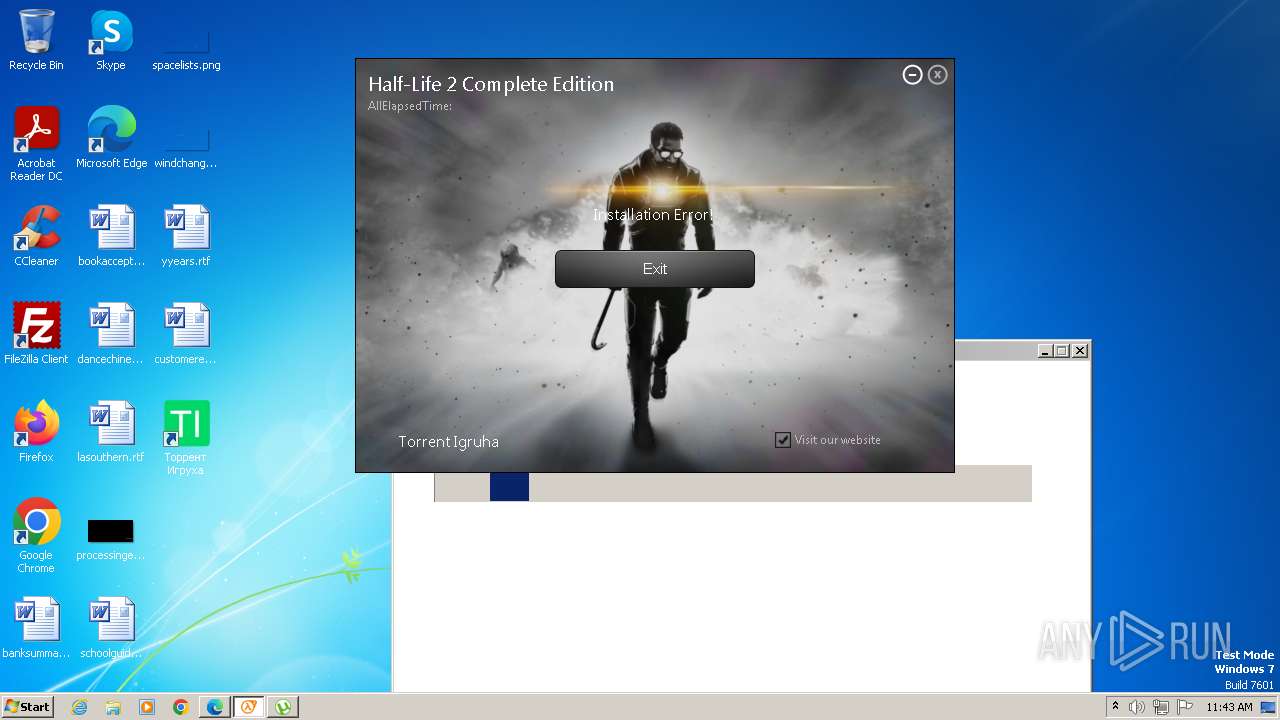The height and width of the screenshot is (720, 1280).
Task: Minimize the Half-Life 2 installer window
Action: (912, 75)
